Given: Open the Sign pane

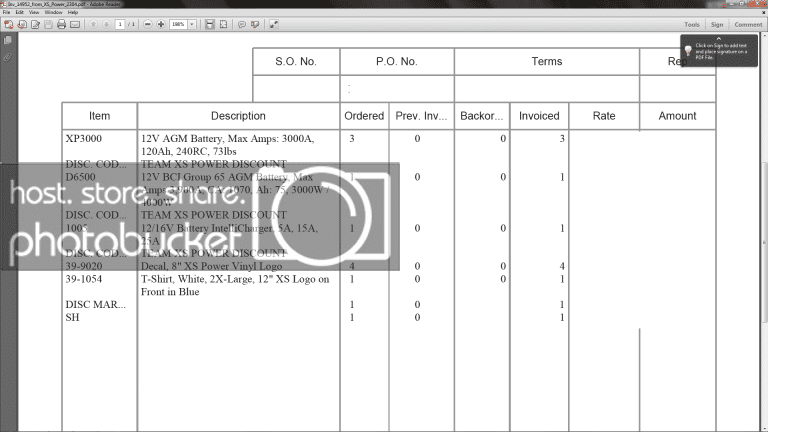Looking at the screenshot, I should 717,24.
